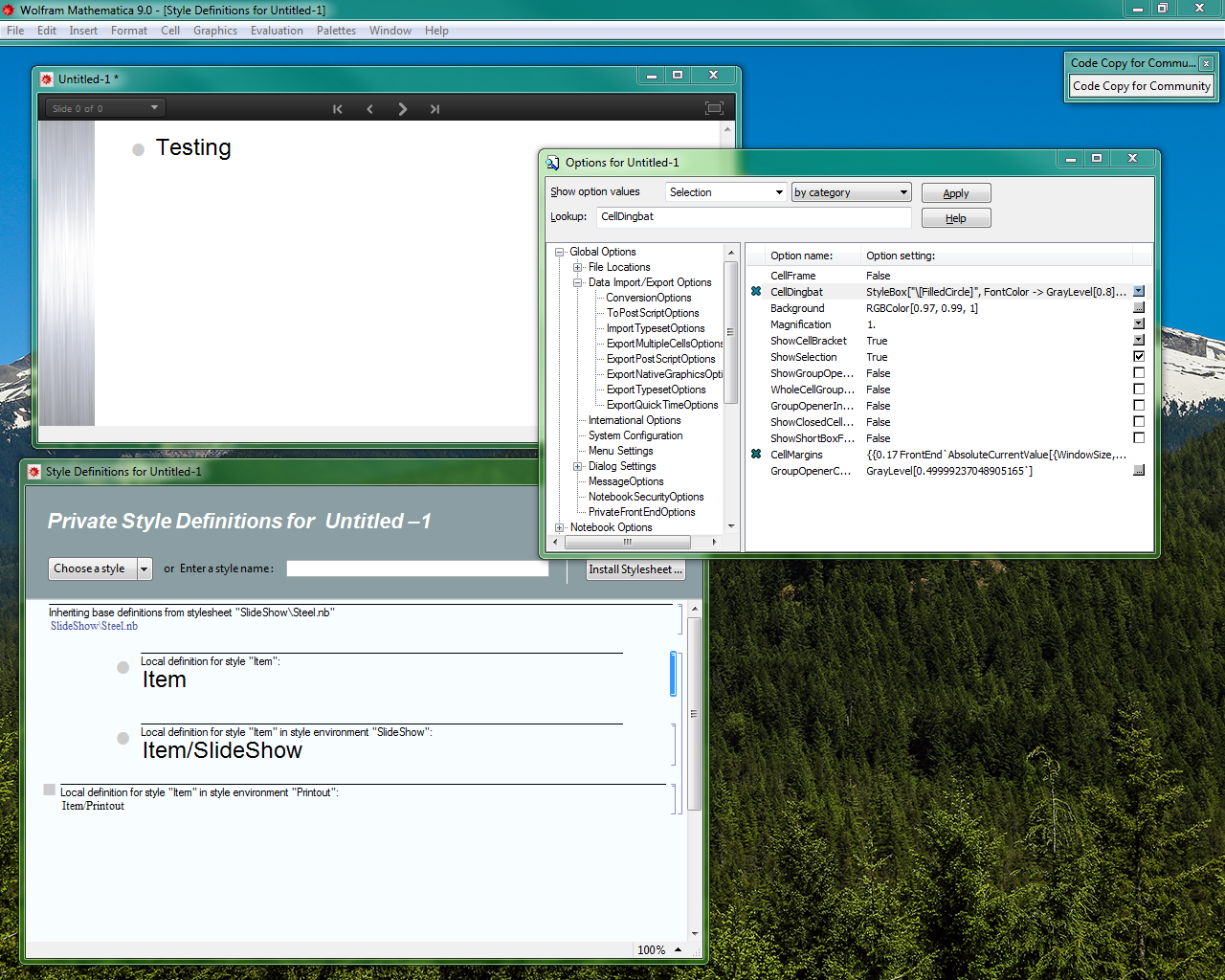Close the Options for Untitled-1 window
Viewport: 1225px width, 980px height.
[x=1132, y=159]
